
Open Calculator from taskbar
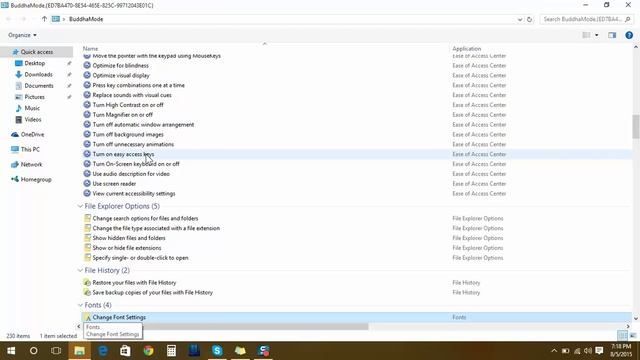pyautogui.click(x=171, y=351)
